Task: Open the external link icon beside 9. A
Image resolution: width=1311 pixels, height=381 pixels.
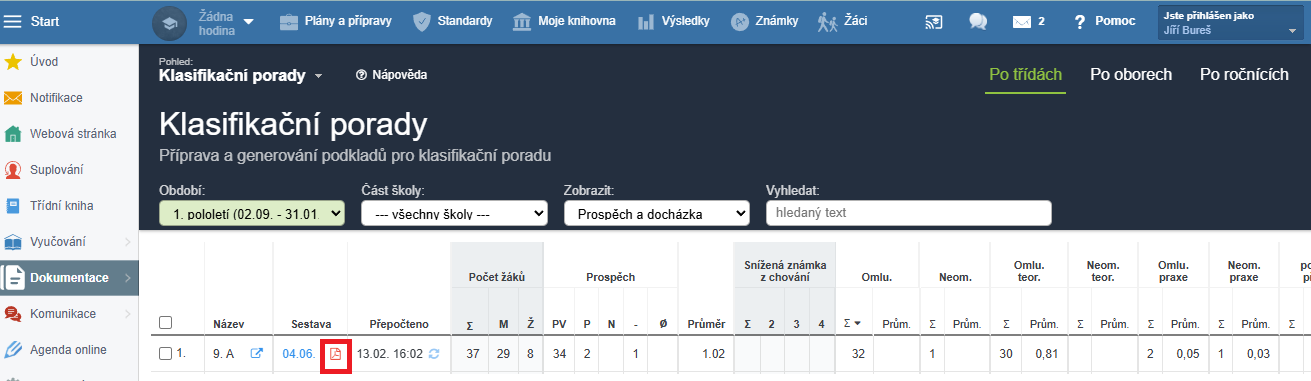Action: (256, 353)
